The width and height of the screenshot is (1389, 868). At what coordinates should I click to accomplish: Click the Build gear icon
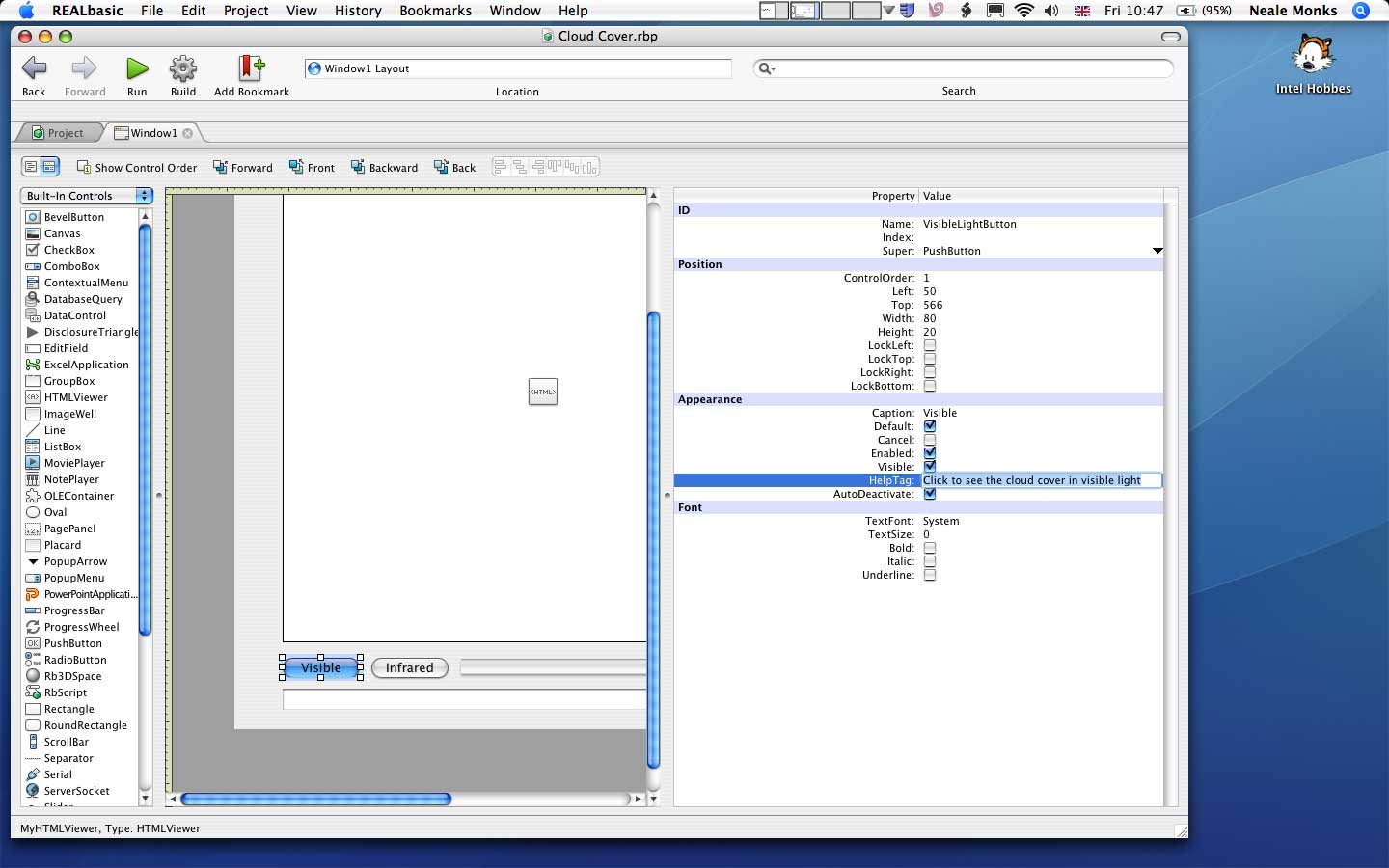[x=183, y=68]
